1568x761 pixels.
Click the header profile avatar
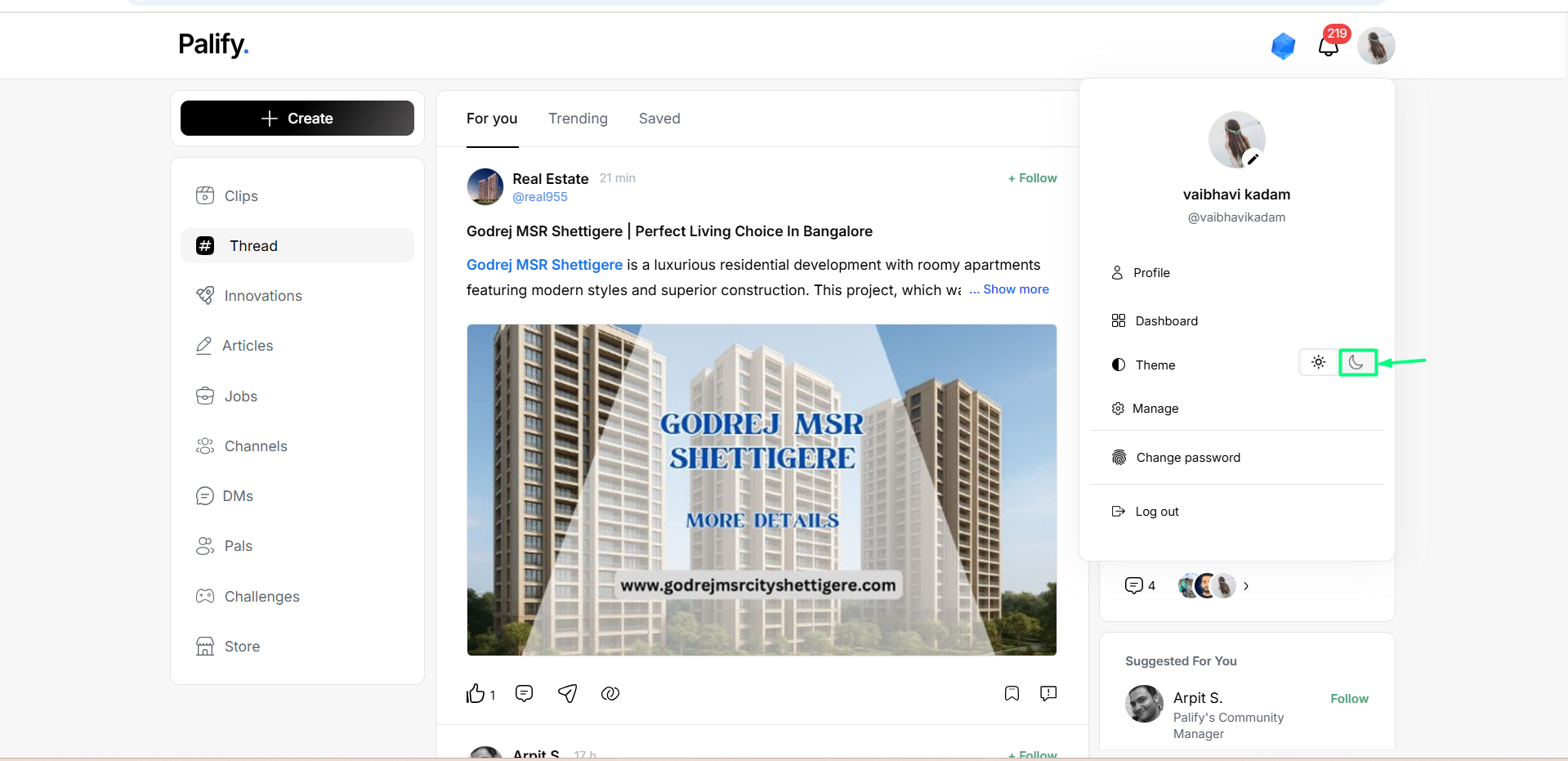[1376, 46]
